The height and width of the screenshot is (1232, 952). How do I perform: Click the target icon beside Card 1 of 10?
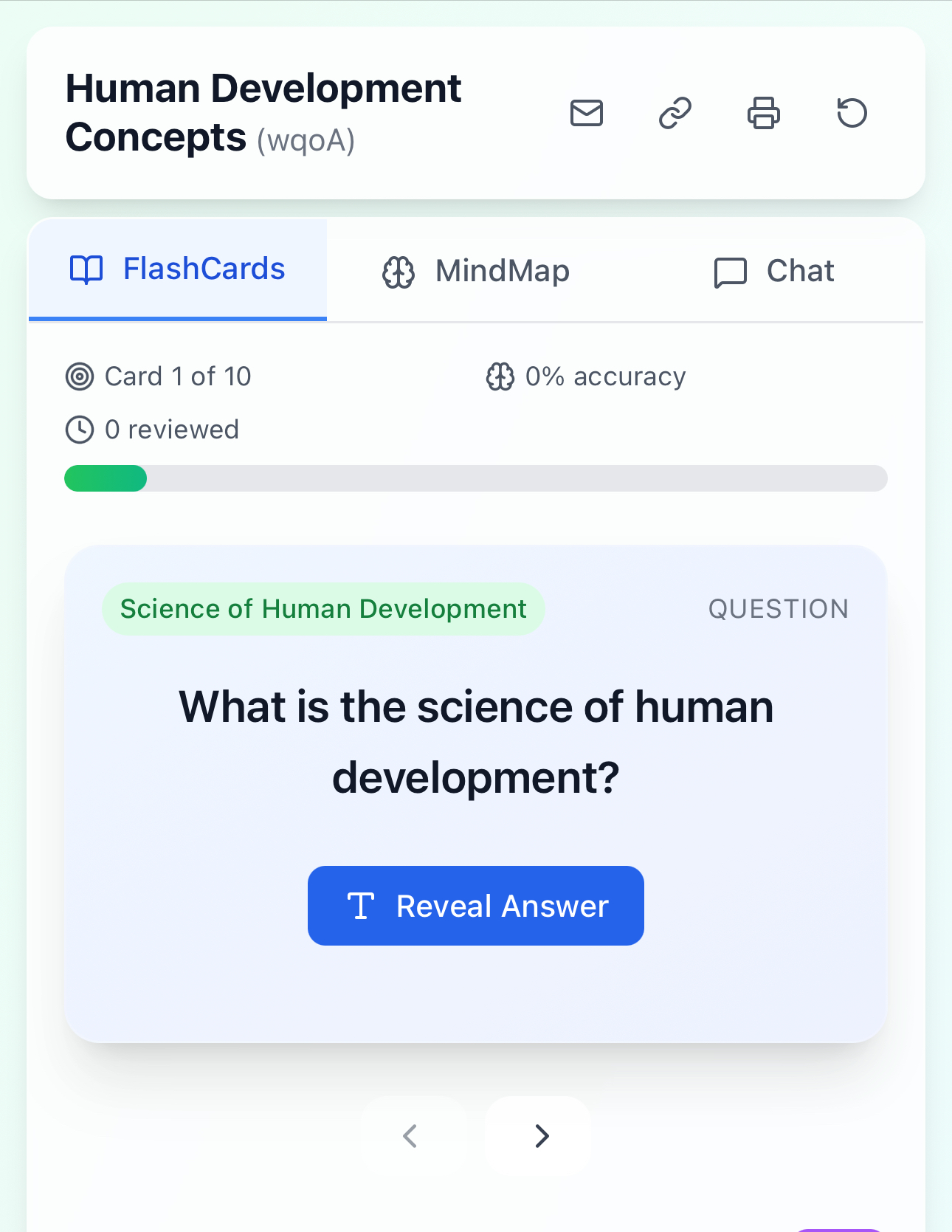click(80, 376)
